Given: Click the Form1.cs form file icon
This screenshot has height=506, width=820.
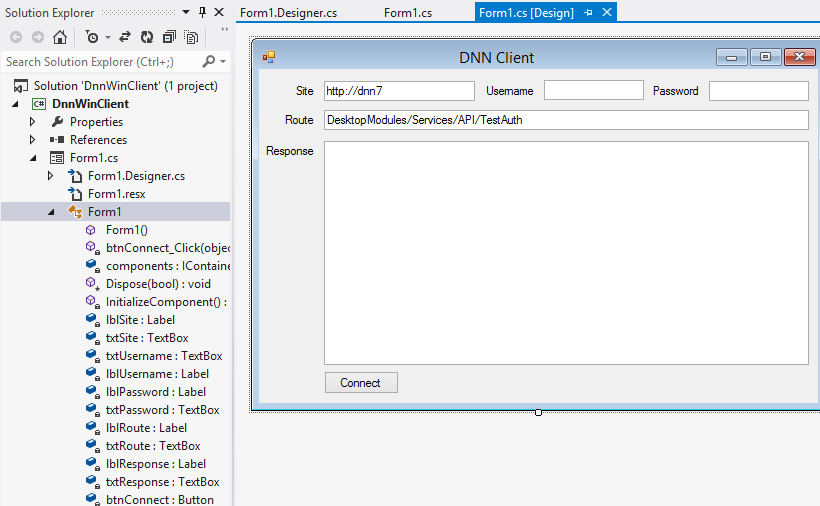Looking at the screenshot, I should [x=57, y=158].
